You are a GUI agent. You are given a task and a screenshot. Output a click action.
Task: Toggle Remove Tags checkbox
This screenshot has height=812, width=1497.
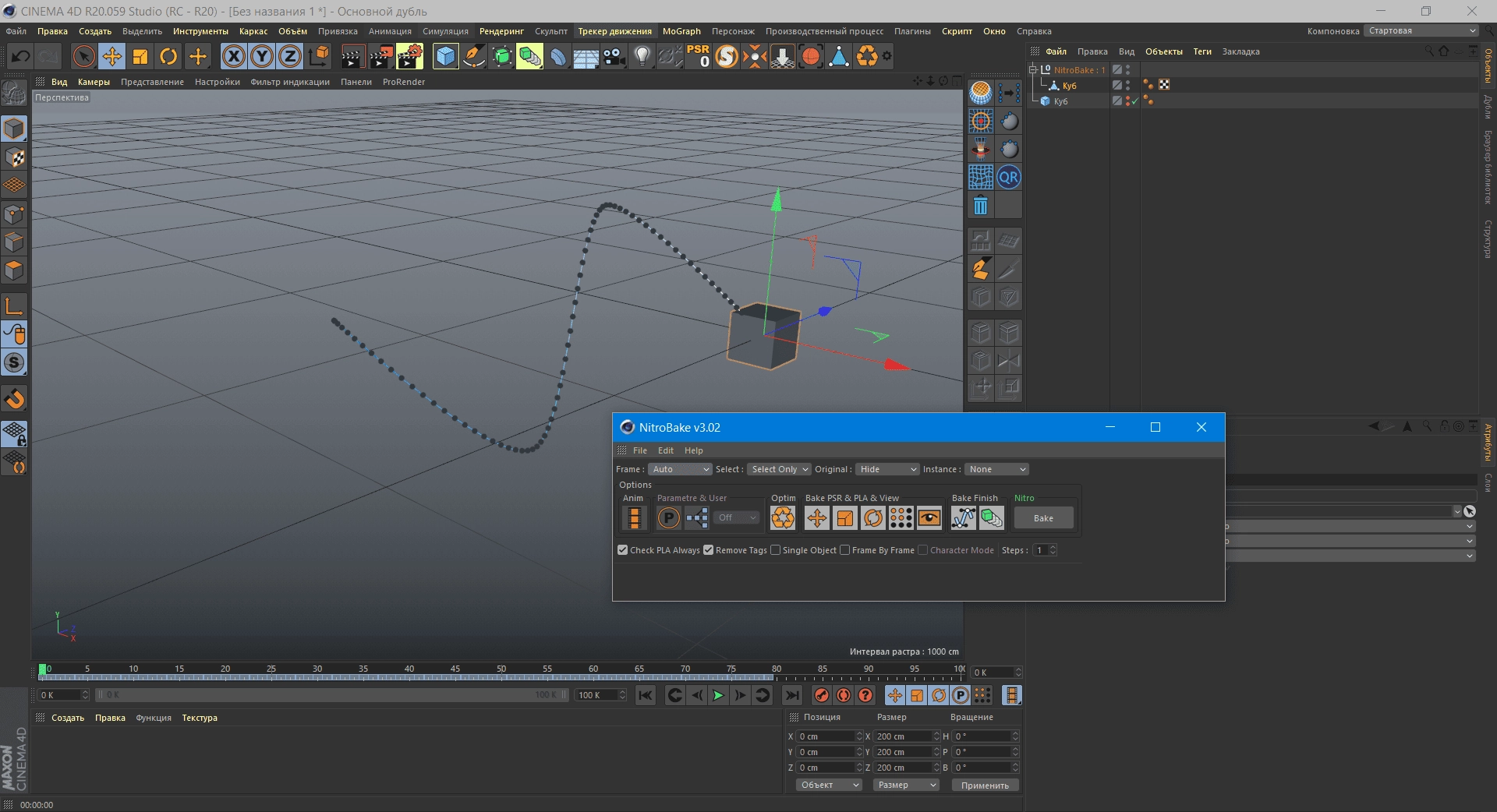click(x=709, y=550)
